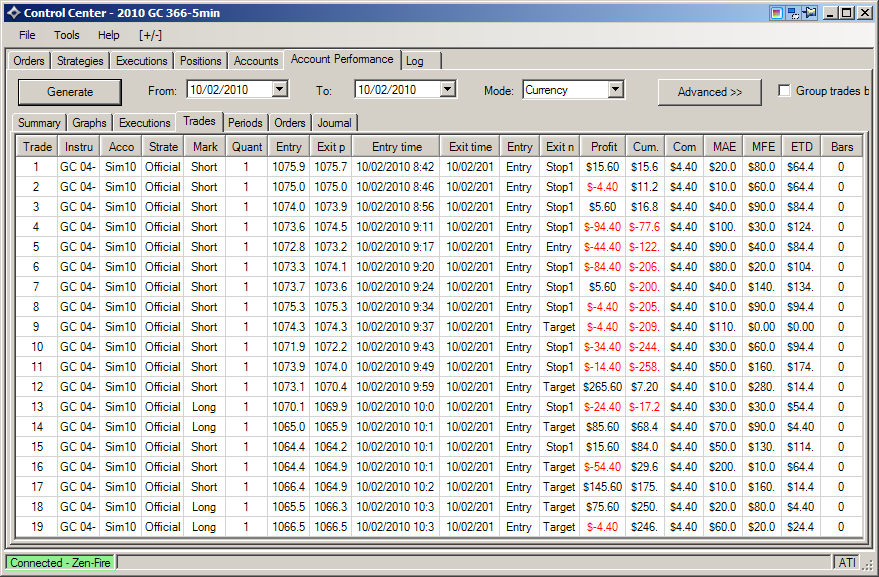Open the Positions tab
Image resolution: width=879 pixels, height=577 pixels.
click(x=201, y=61)
